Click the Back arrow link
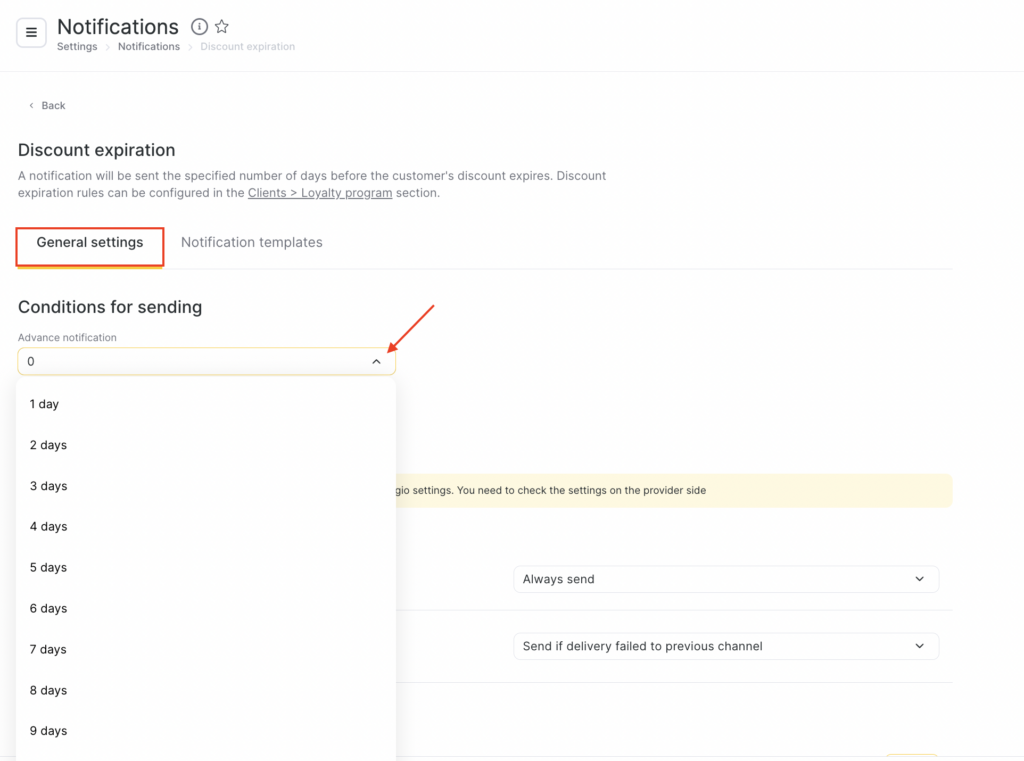The width and height of the screenshot is (1024, 761). [47, 105]
